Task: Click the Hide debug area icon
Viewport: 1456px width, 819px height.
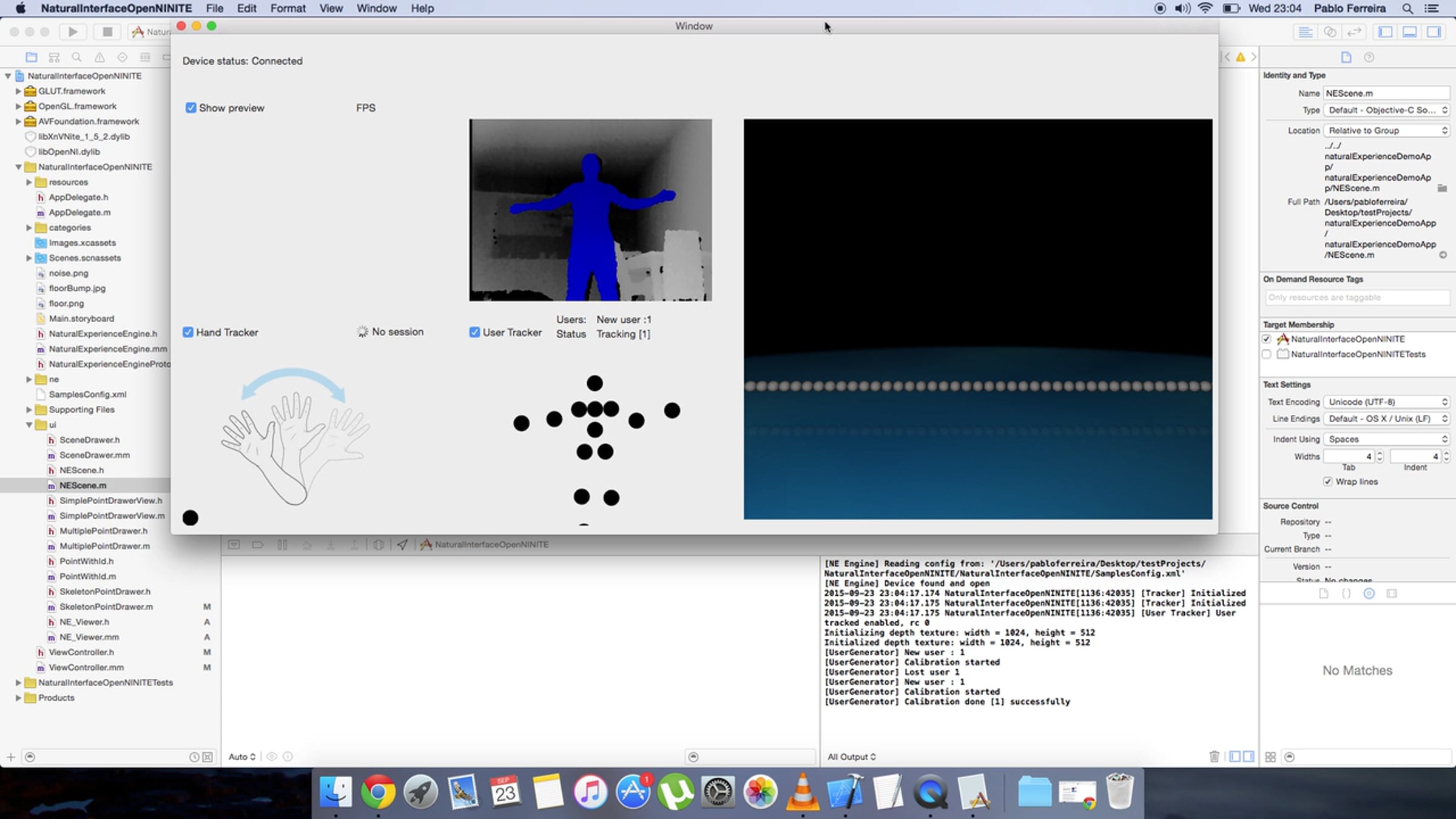Action: pos(234,544)
